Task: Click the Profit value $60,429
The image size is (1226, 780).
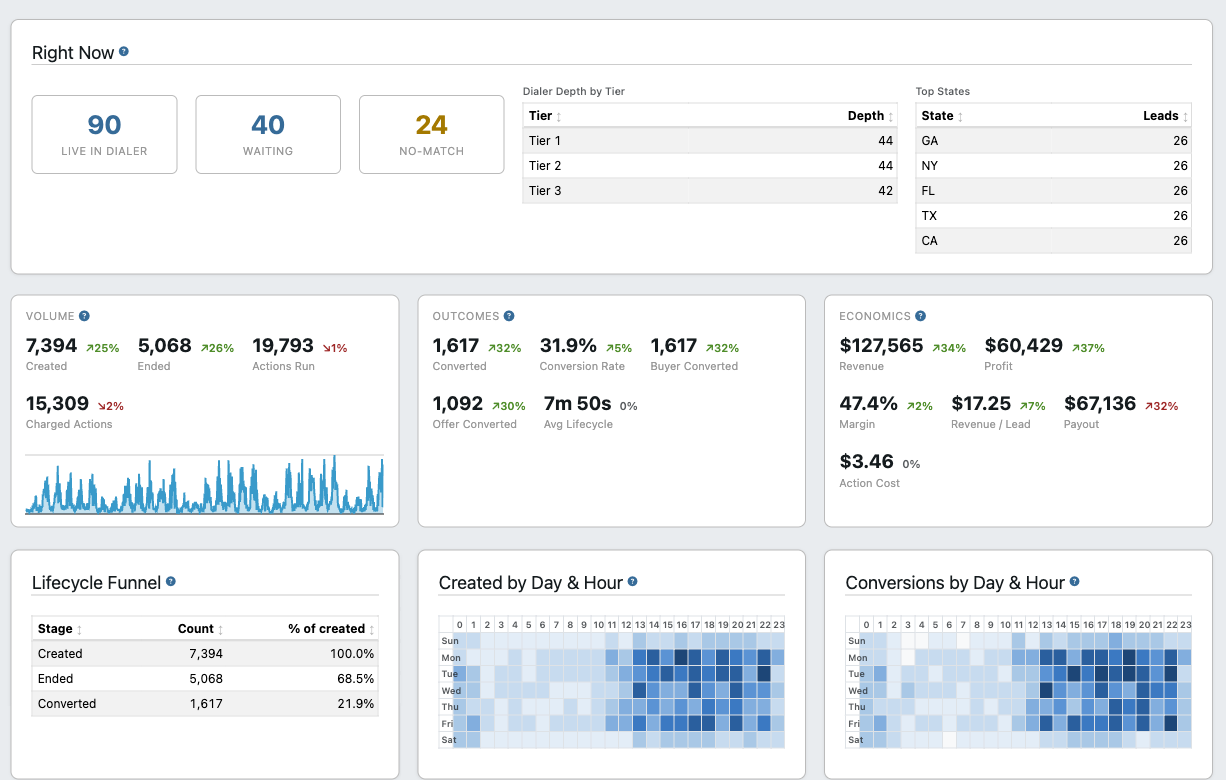Action: point(1024,346)
